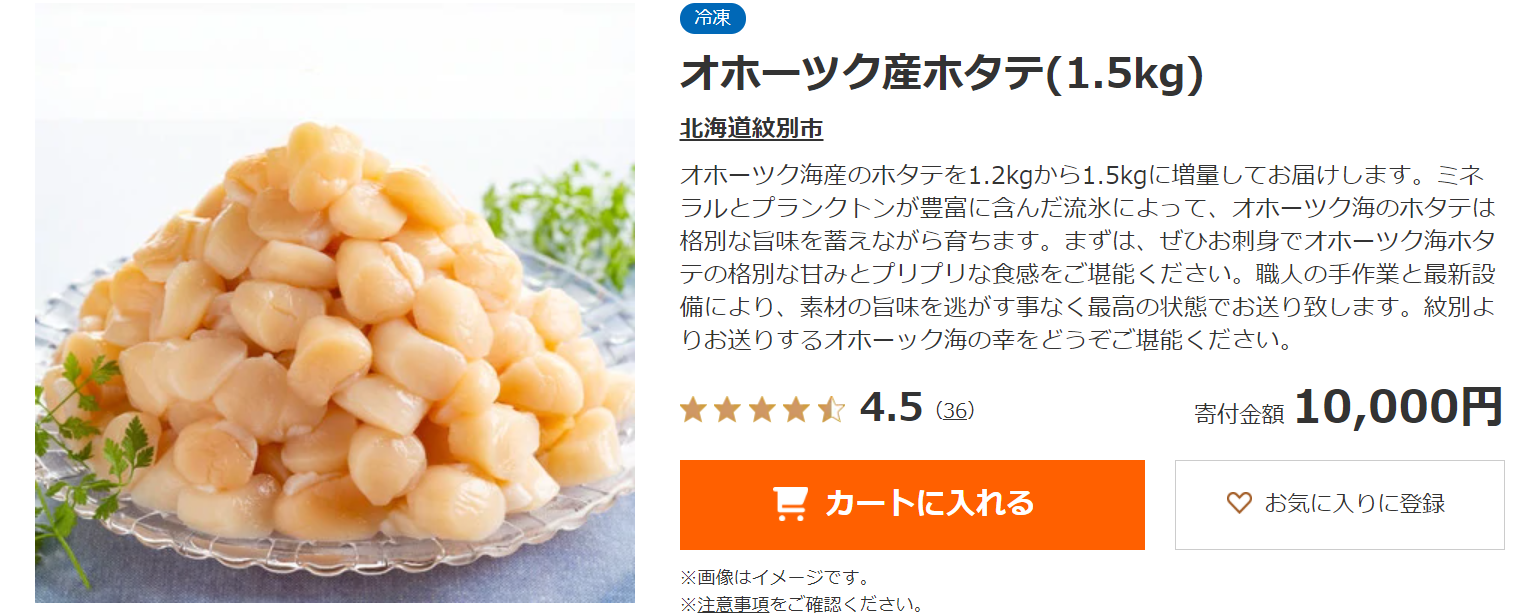Add item with カートに入れる button
This screenshot has height=616, width=1533.
912,504
